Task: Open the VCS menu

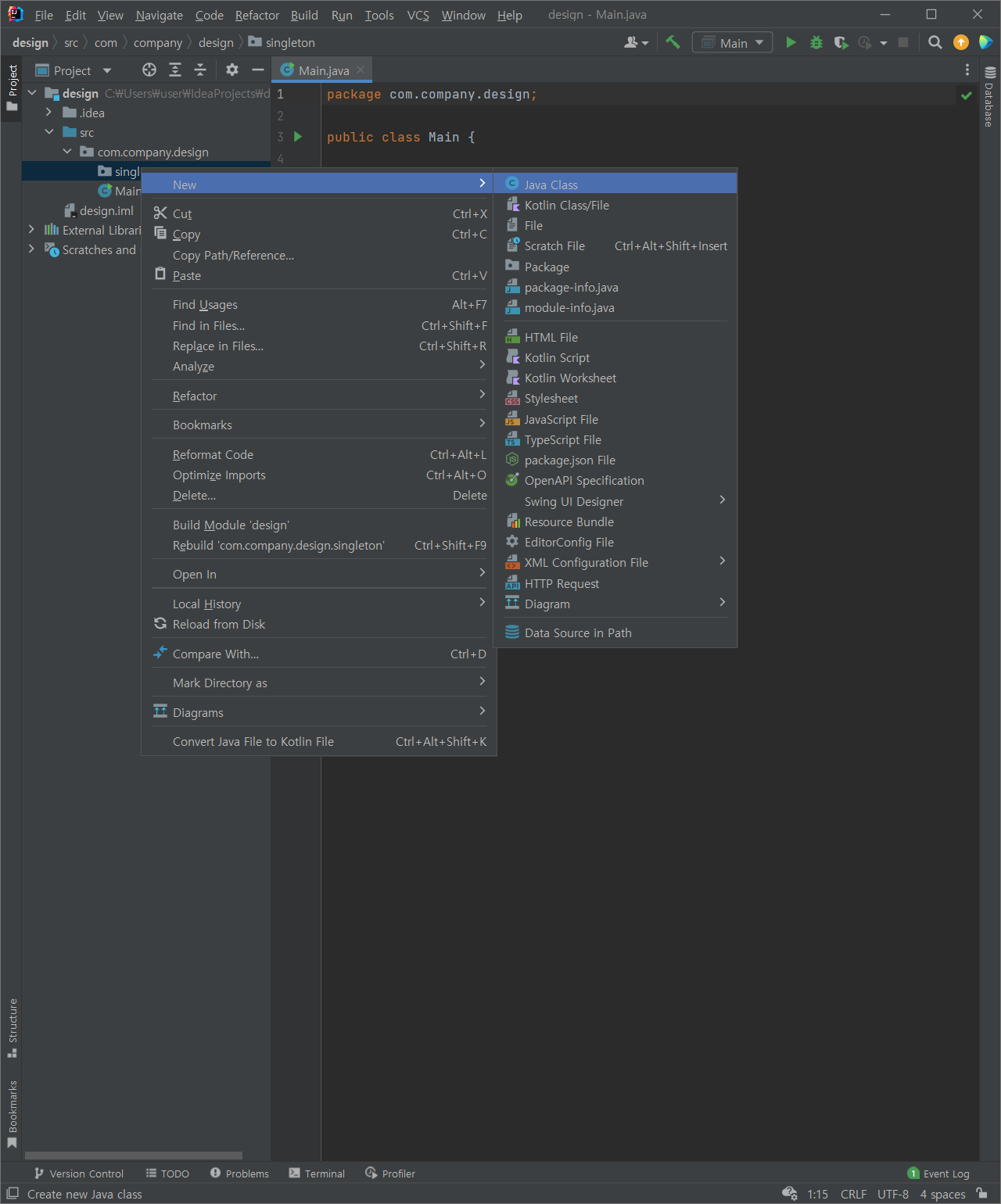Action: (x=418, y=15)
